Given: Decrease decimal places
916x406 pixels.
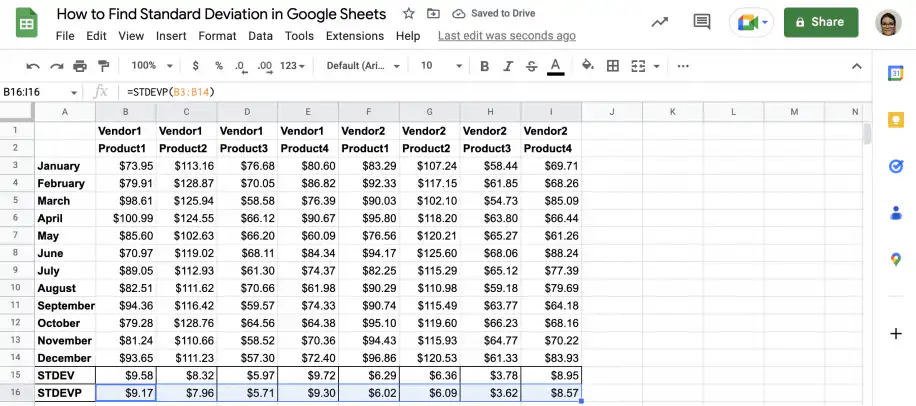Looking at the screenshot, I should 241,66.
